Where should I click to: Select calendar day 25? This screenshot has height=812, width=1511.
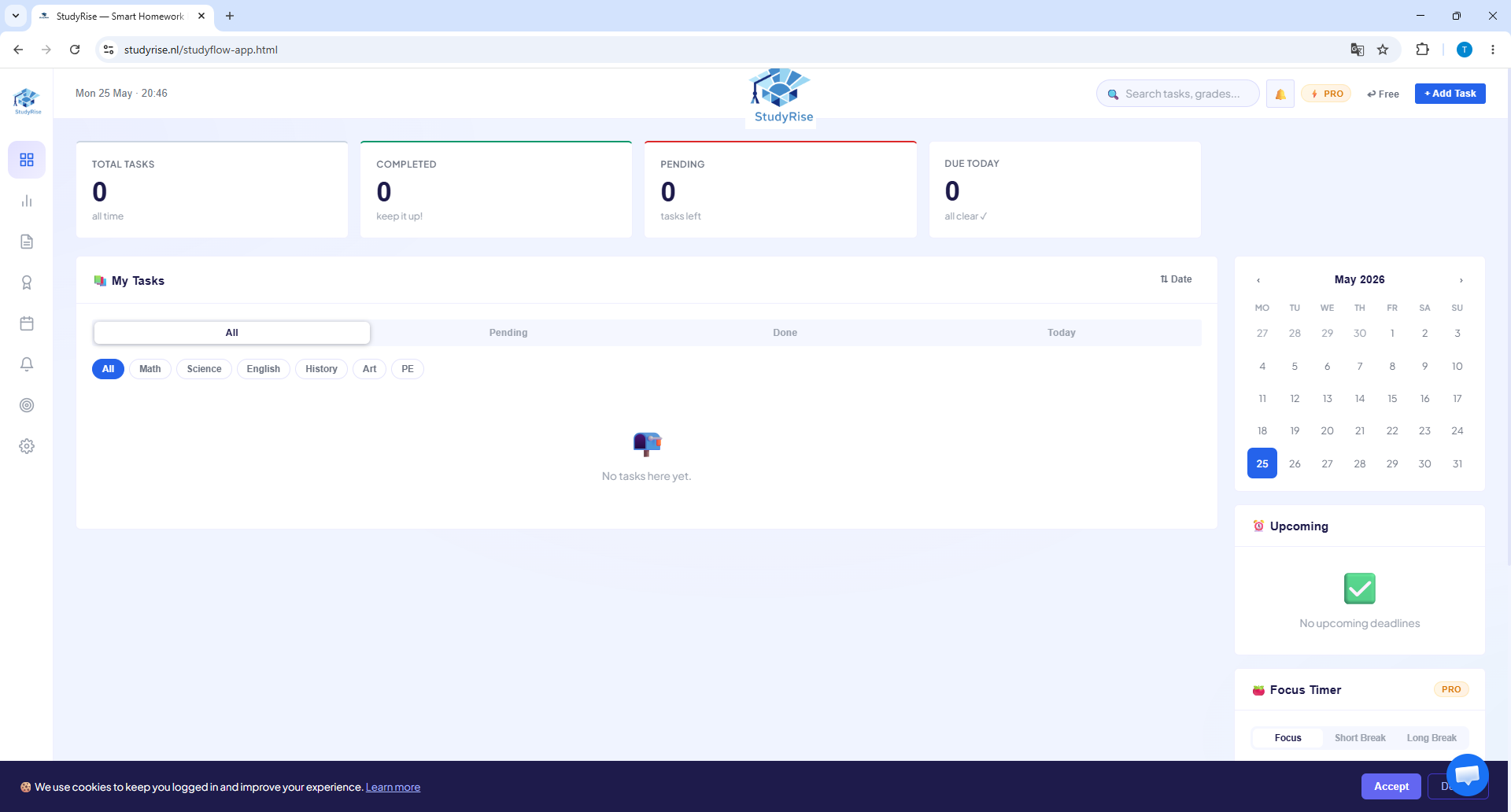coord(1262,463)
